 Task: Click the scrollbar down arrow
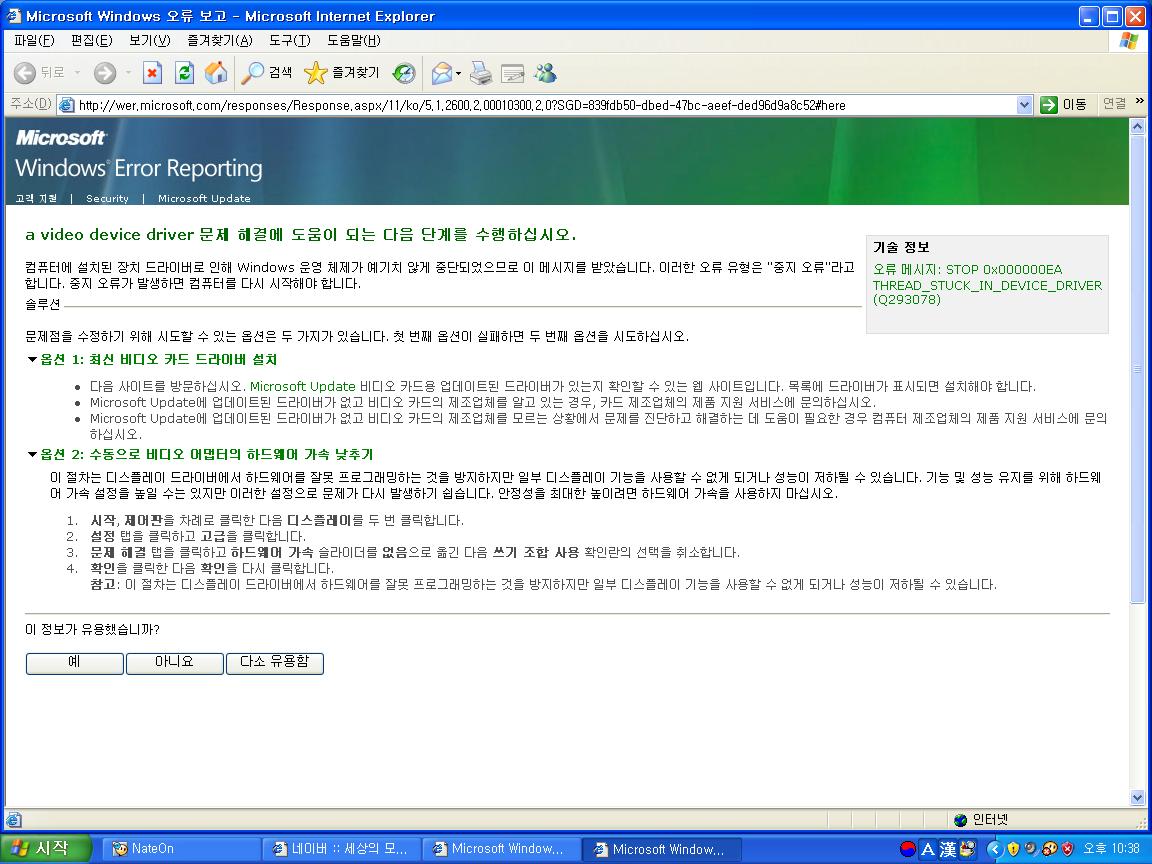(x=1137, y=798)
